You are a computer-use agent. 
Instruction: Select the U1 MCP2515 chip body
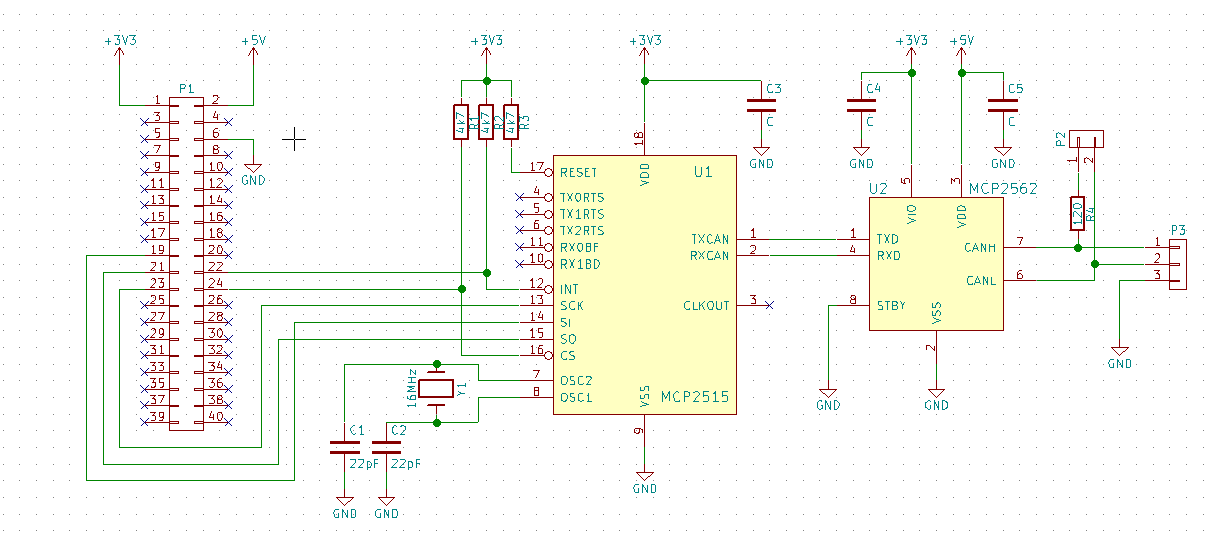645,285
